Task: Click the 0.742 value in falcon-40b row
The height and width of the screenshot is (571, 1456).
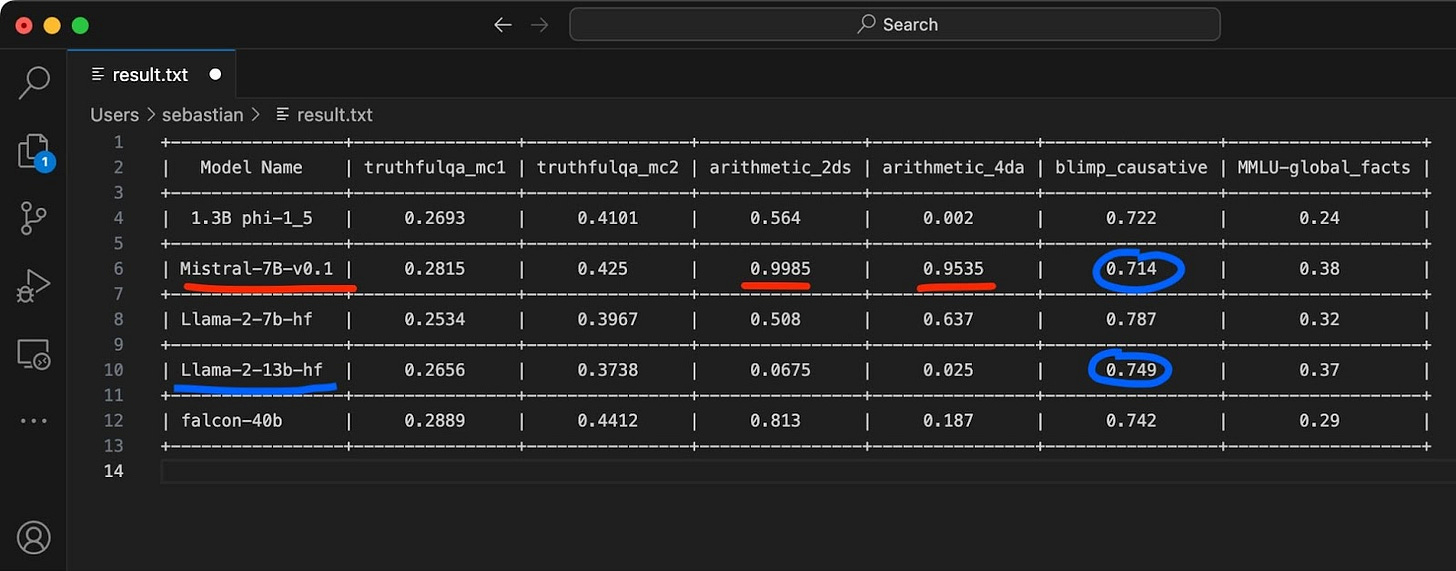Action: click(x=1131, y=421)
